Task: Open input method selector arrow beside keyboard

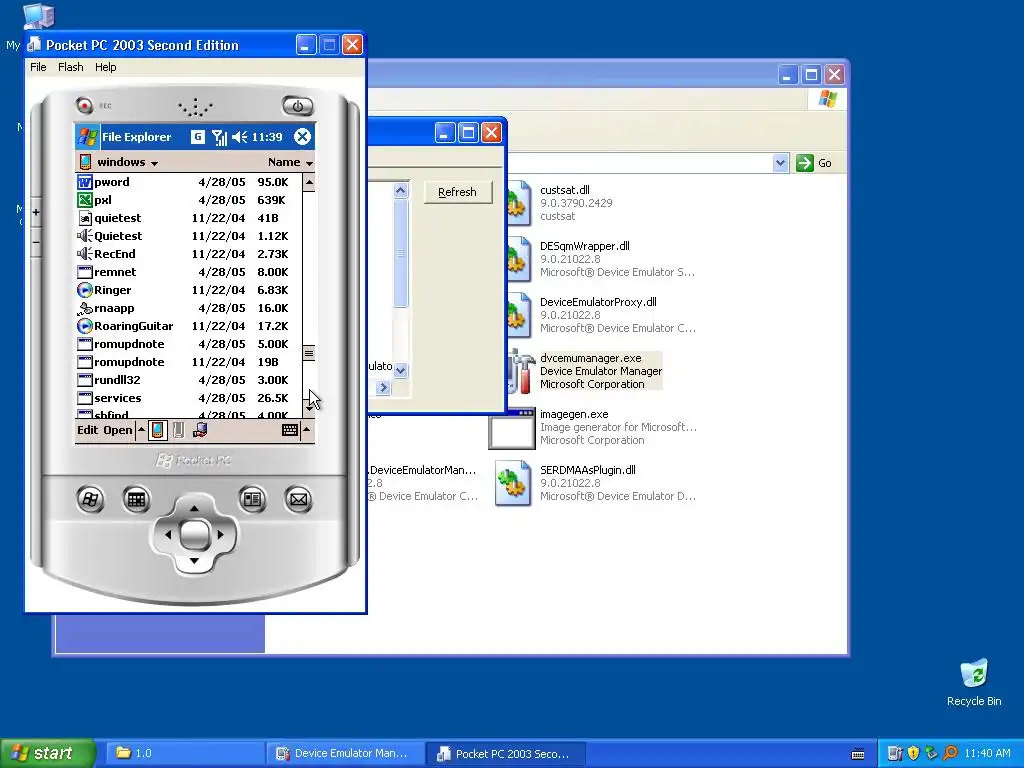Action: pos(307,430)
